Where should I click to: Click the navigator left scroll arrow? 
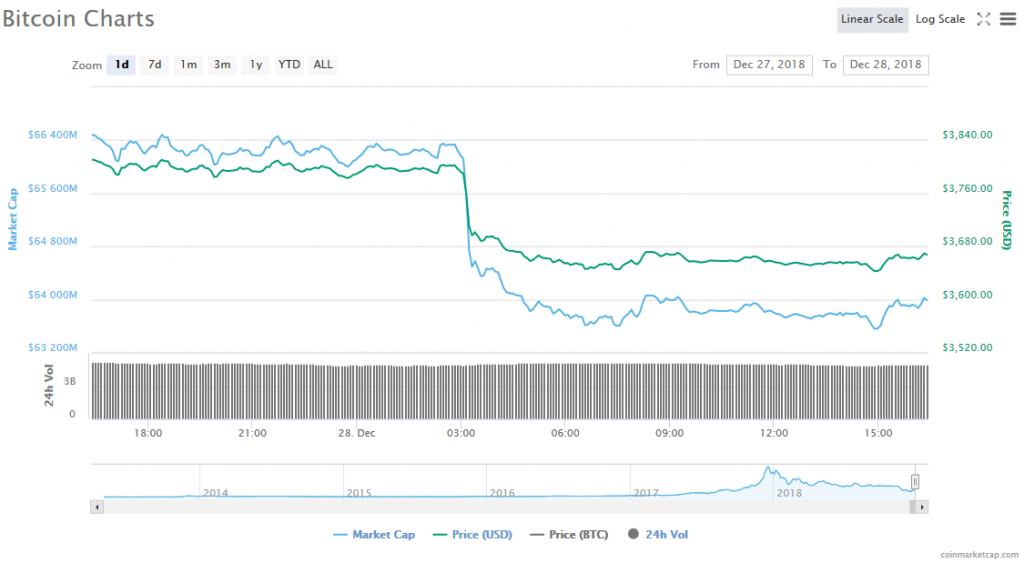(96, 507)
